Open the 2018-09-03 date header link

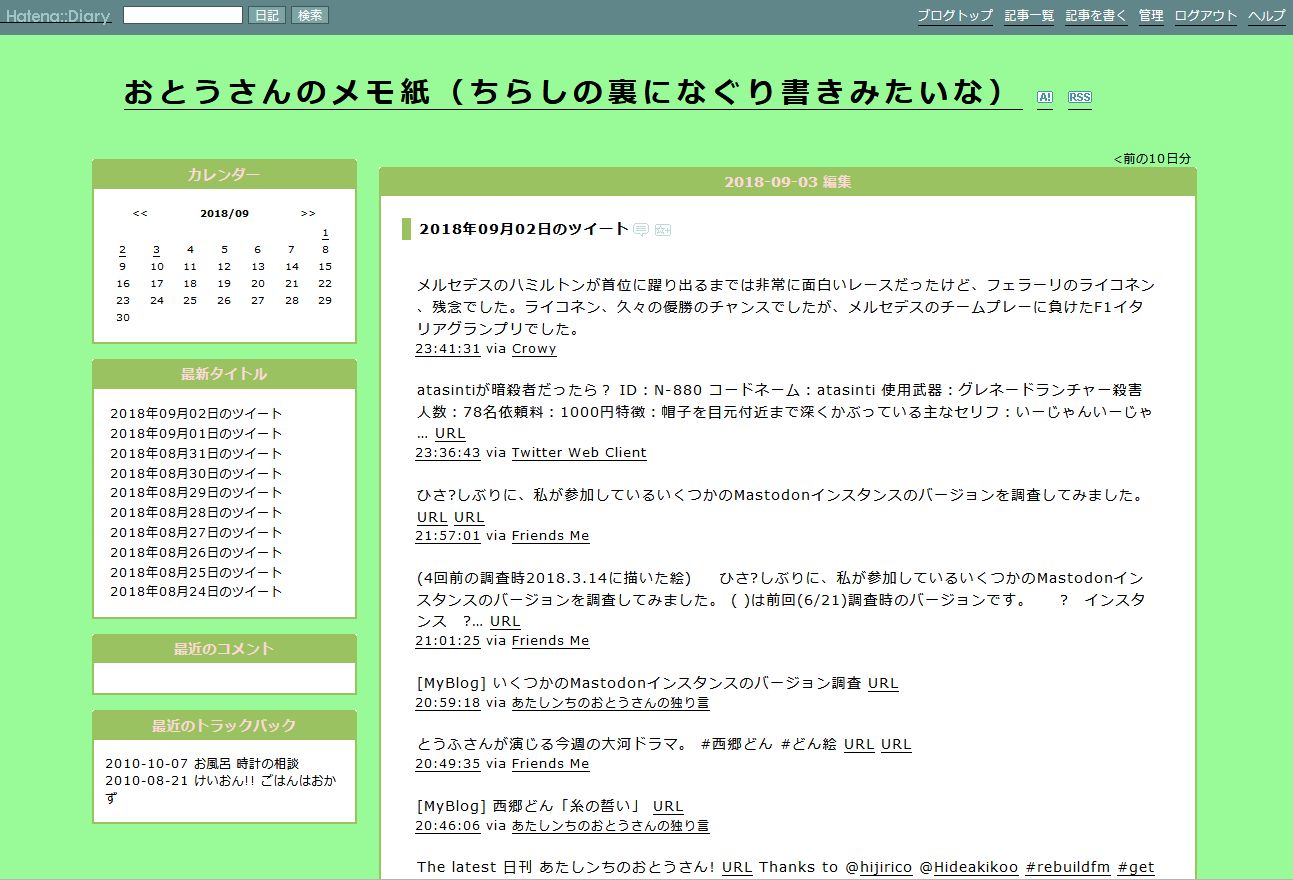point(771,182)
